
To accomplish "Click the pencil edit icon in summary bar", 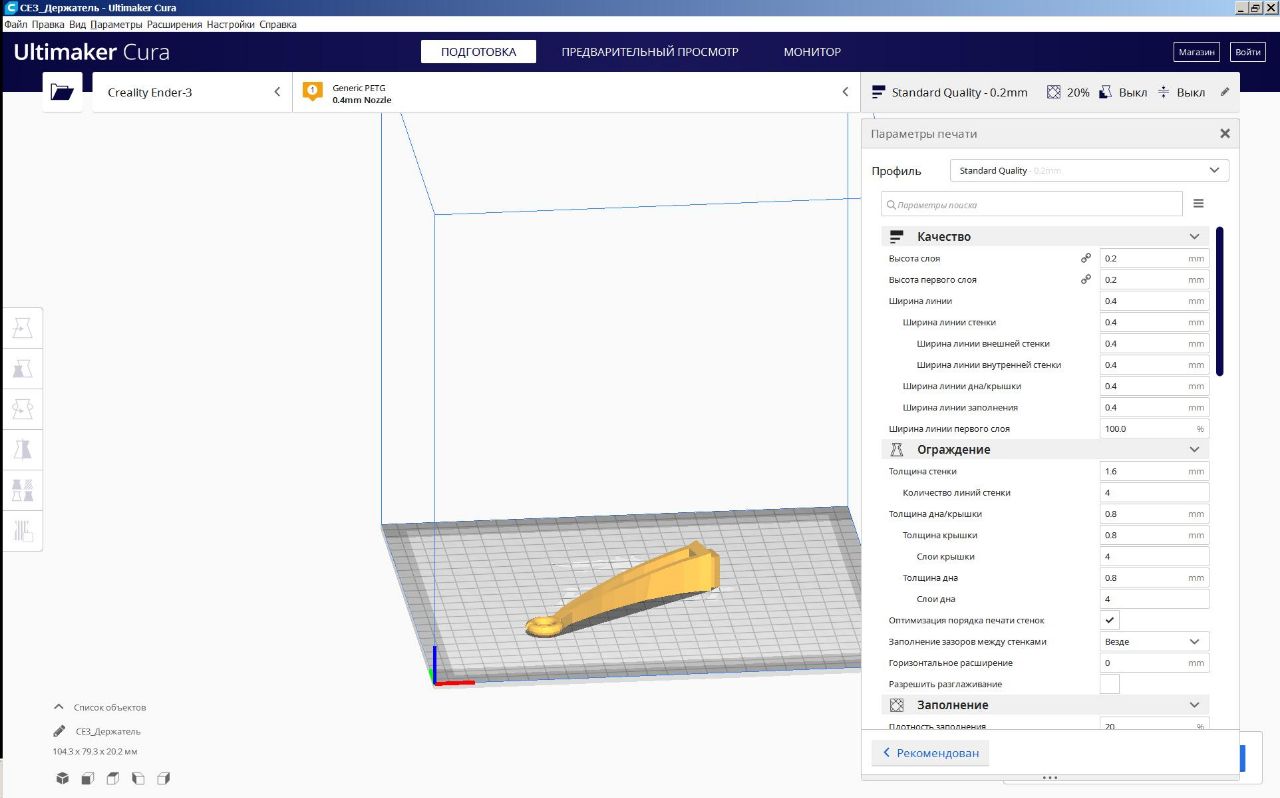I will point(1225,92).
